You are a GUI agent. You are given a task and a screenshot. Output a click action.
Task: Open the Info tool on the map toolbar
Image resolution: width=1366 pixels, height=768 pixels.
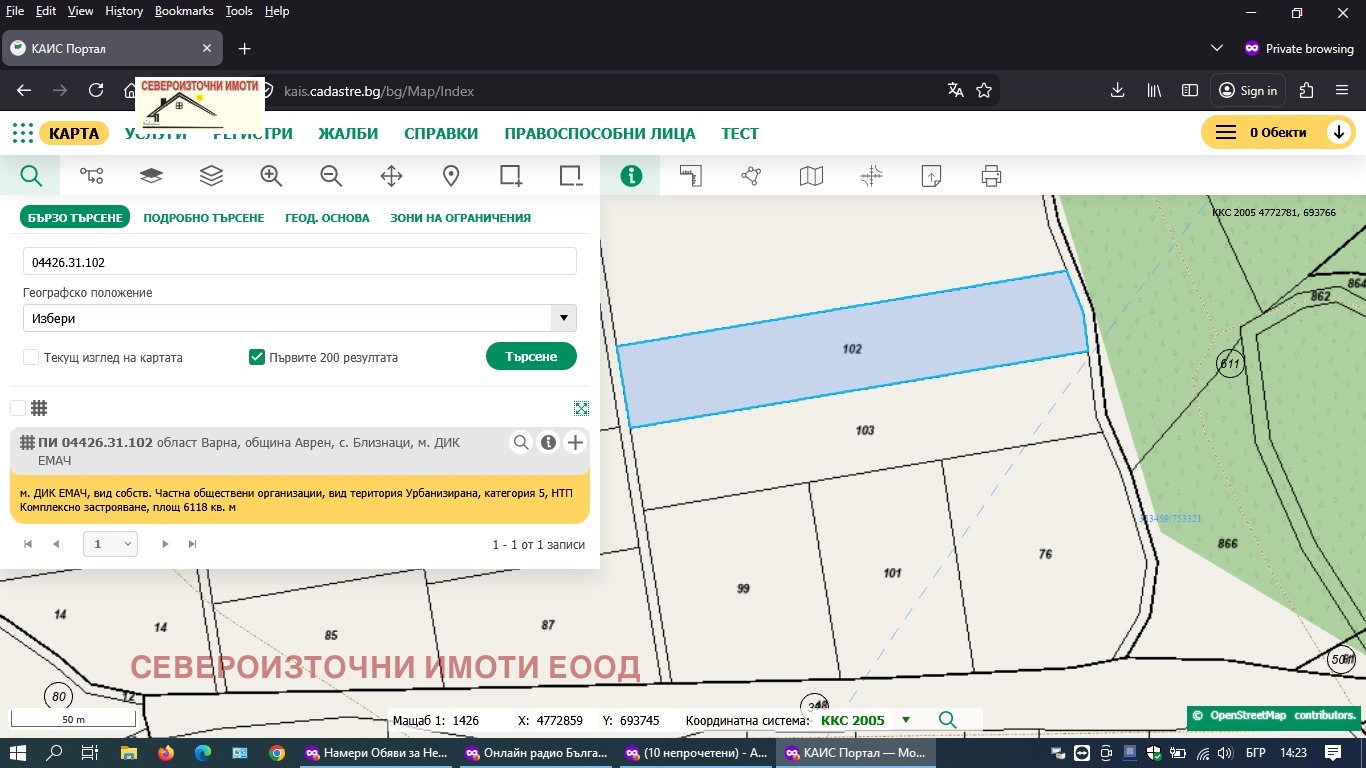click(631, 175)
